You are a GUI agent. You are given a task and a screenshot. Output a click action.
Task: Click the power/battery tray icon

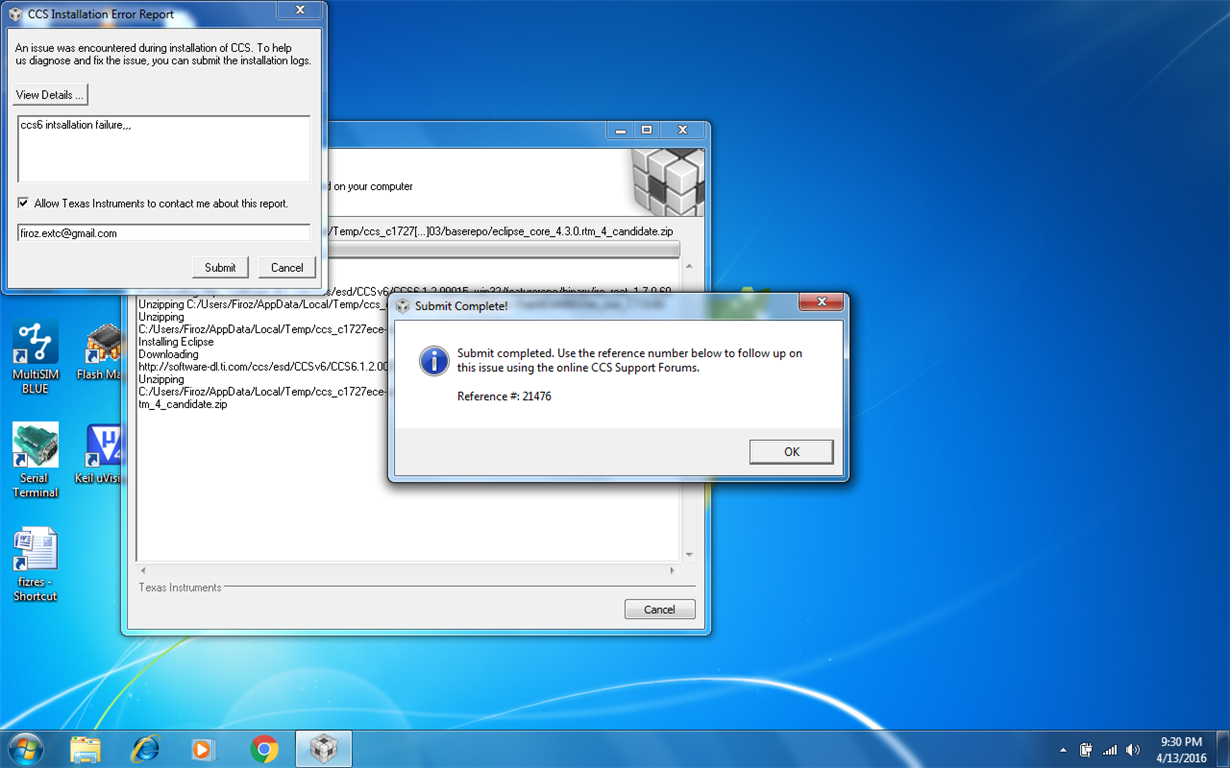click(1087, 750)
